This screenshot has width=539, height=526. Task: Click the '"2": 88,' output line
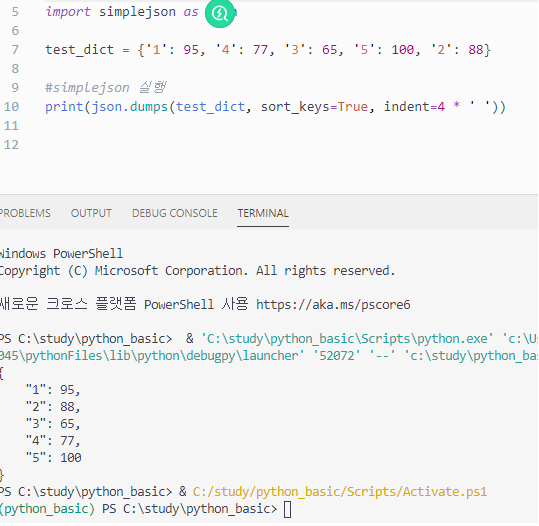[53, 407]
